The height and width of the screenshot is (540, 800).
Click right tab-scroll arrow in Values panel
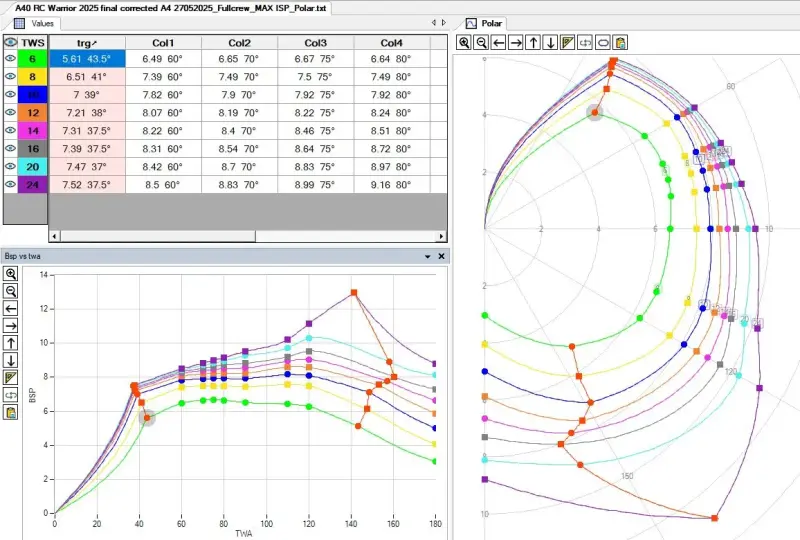(x=443, y=22)
